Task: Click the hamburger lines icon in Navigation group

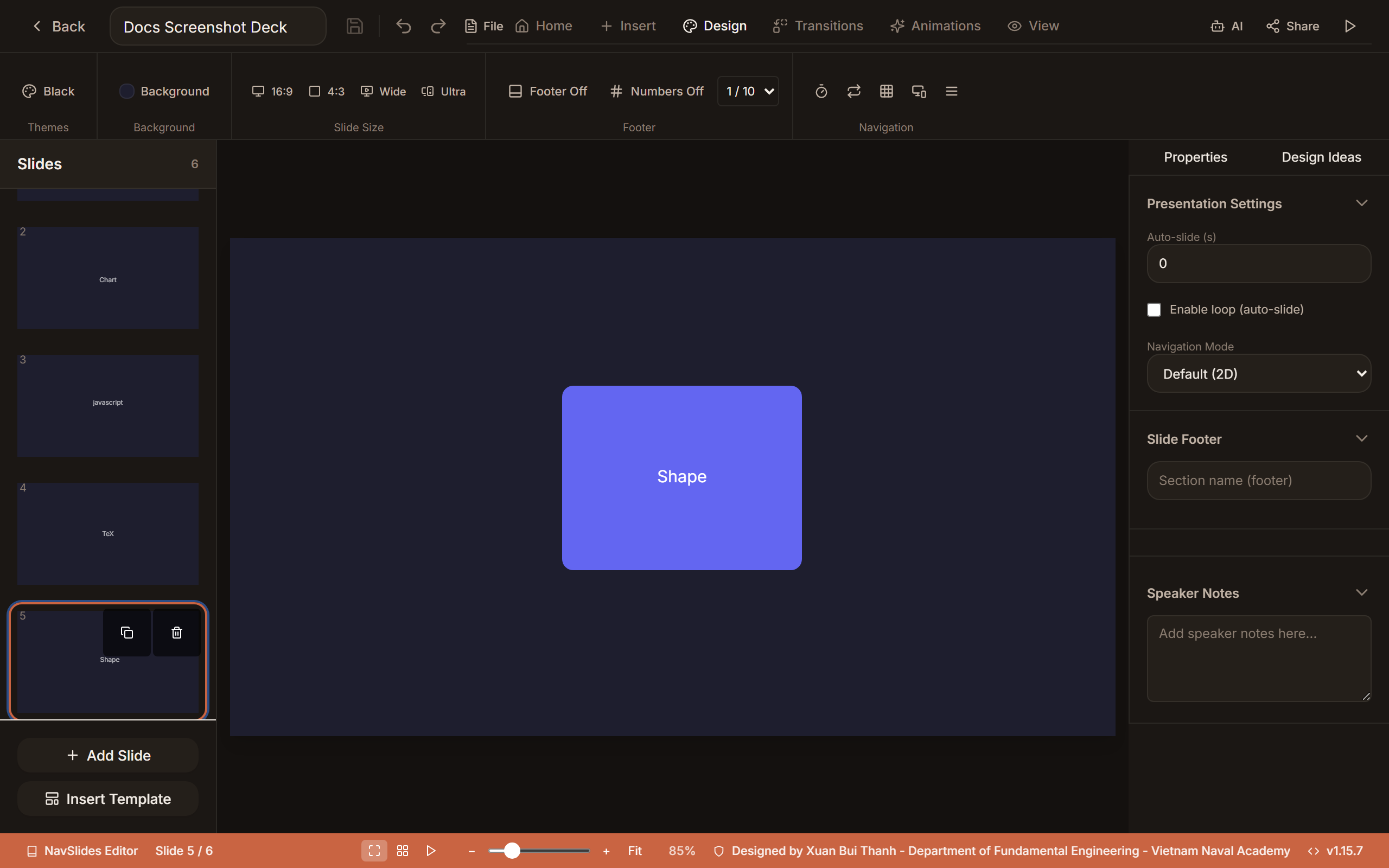Action: click(x=952, y=91)
